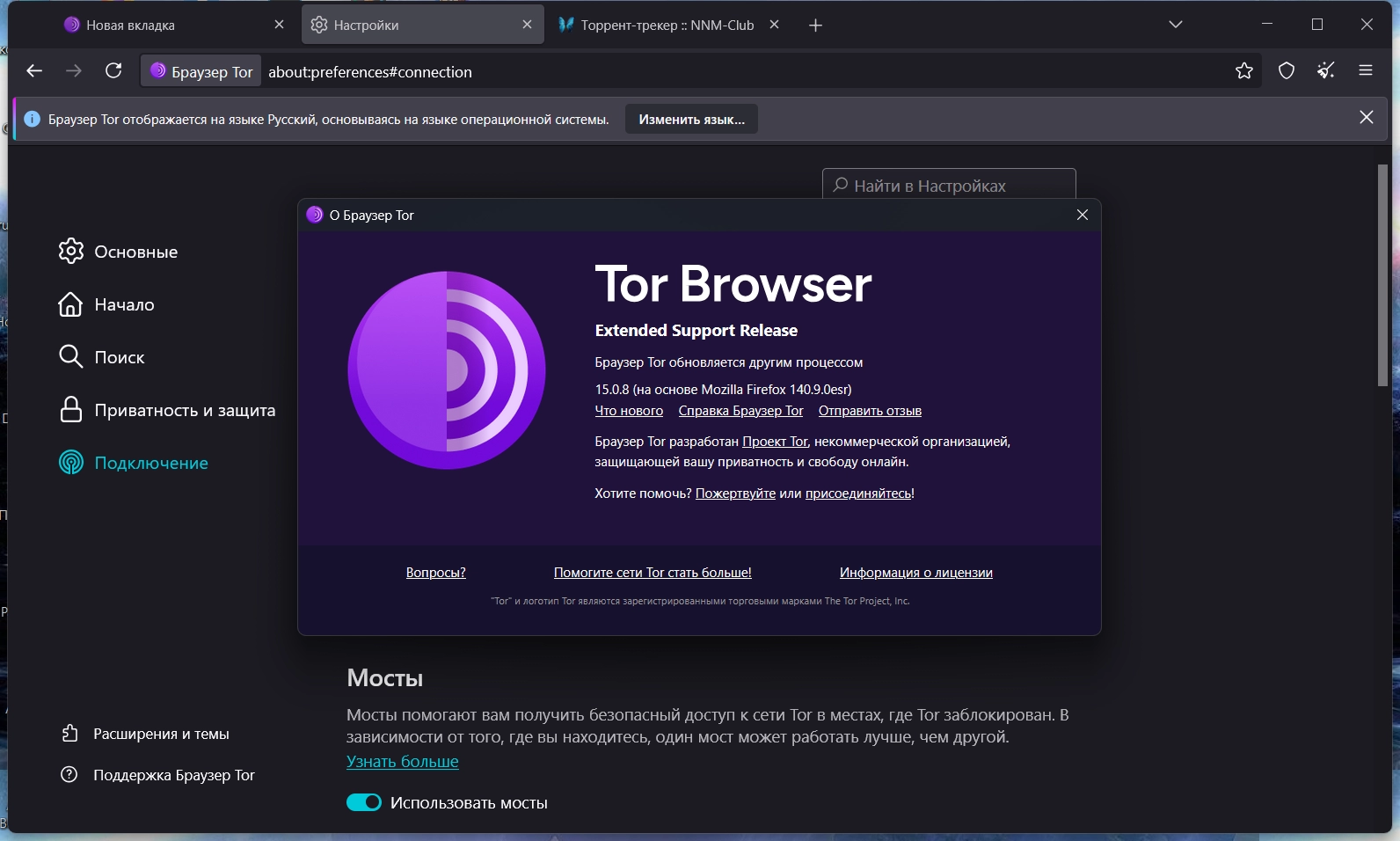This screenshot has width=1400, height=841.
Task: Follow the Проект Tor link
Action: (775, 442)
